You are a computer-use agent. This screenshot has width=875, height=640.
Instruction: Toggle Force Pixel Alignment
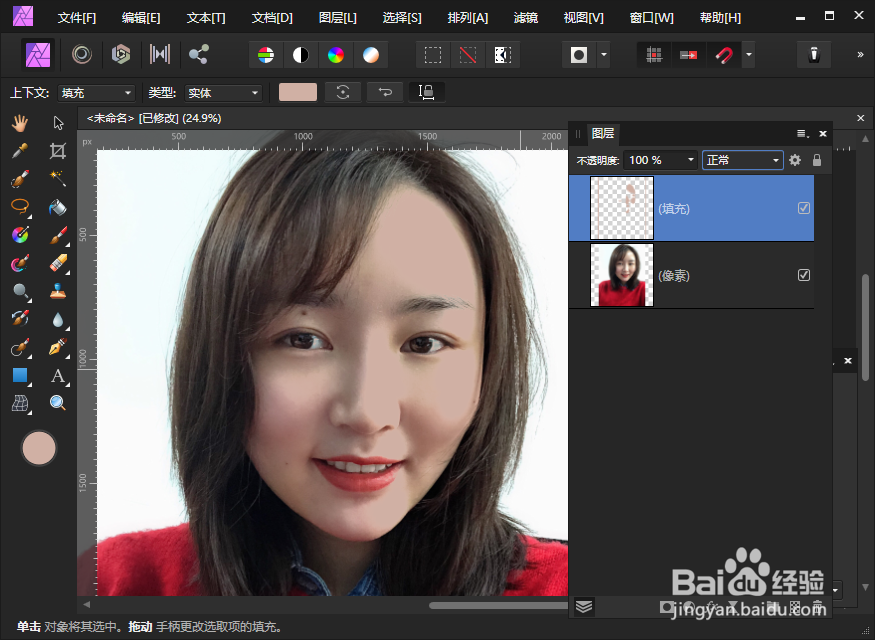click(x=654, y=55)
